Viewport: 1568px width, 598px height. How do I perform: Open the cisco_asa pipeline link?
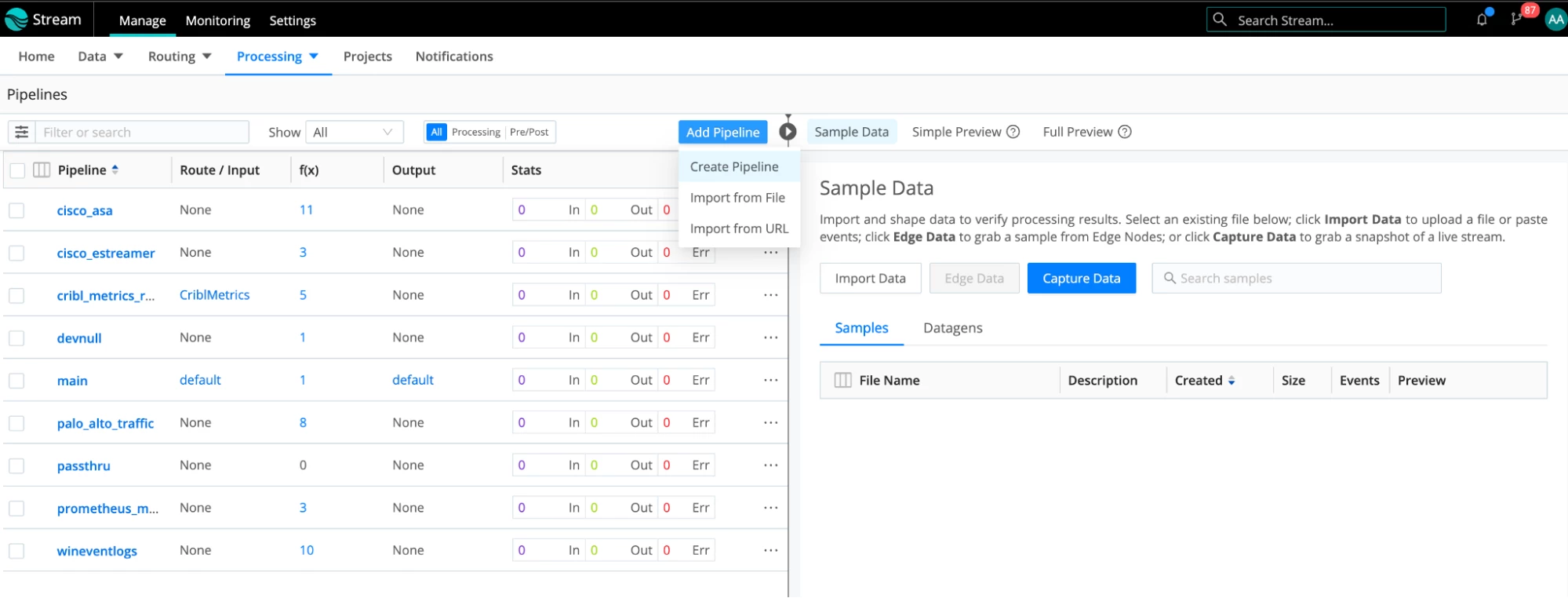click(85, 210)
